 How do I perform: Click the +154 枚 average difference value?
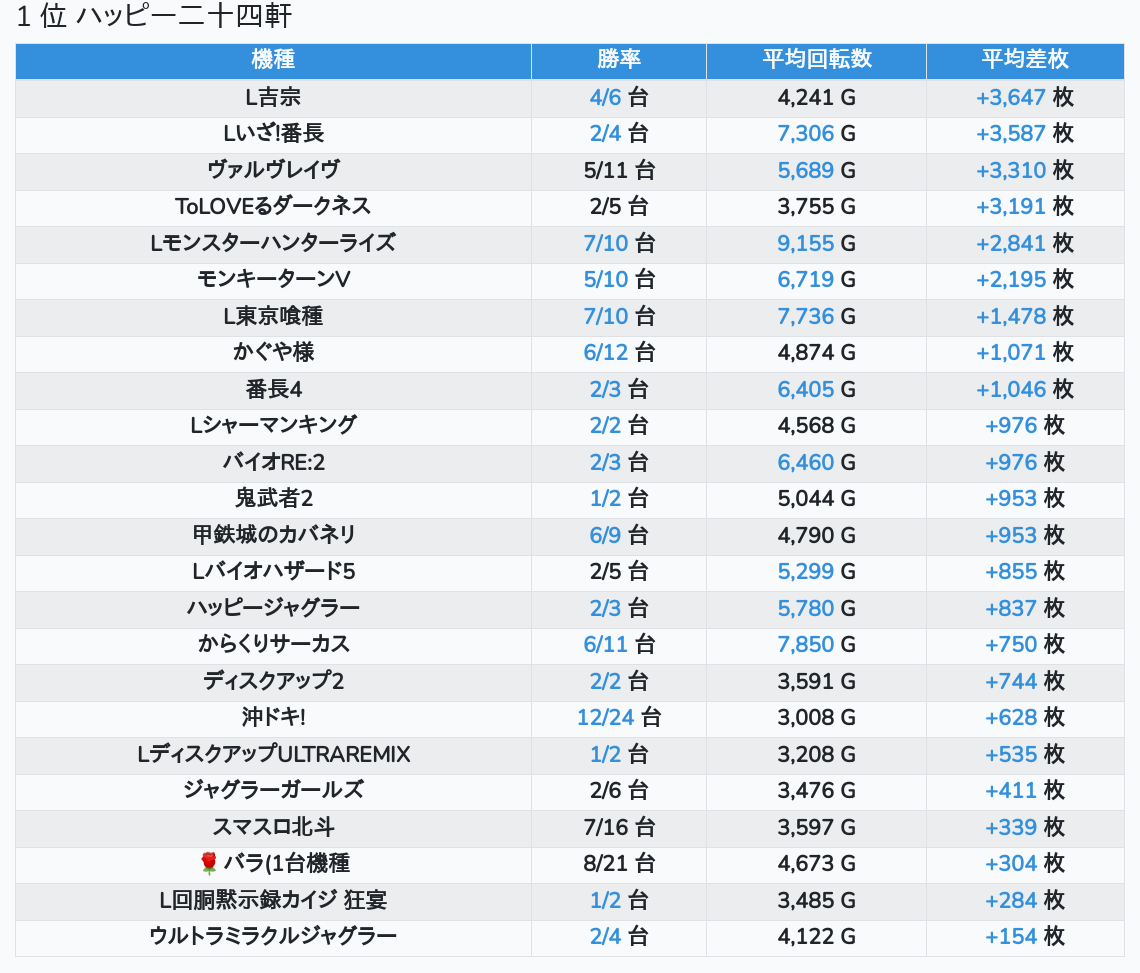point(1024,937)
